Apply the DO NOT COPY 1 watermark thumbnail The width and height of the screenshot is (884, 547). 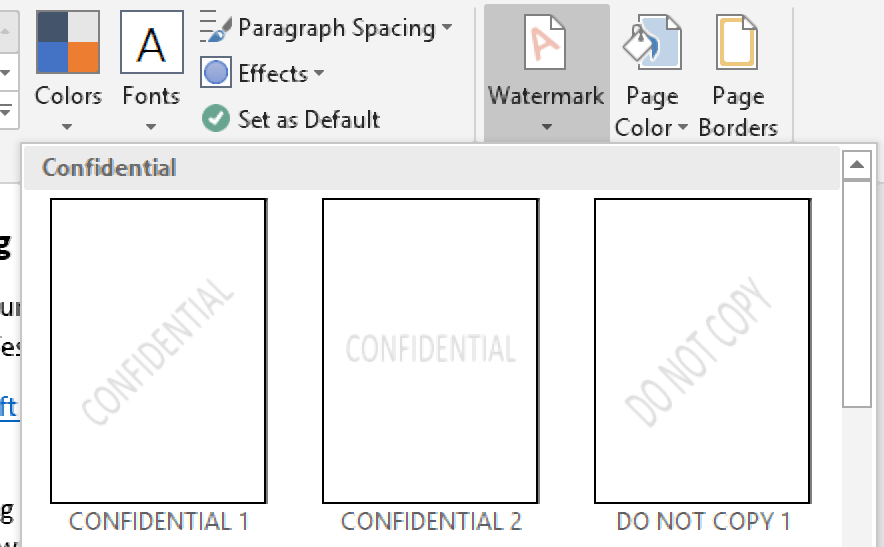coord(702,351)
